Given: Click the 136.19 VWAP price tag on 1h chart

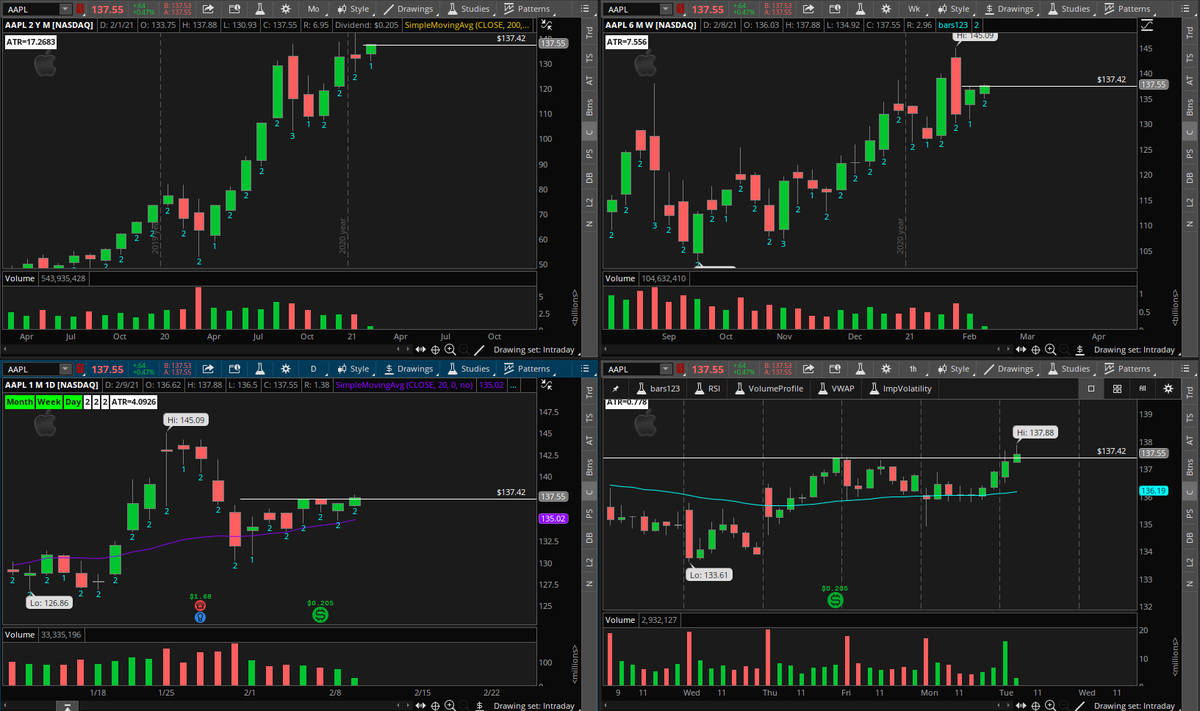Looking at the screenshot, I should (x=1153, y=491).
